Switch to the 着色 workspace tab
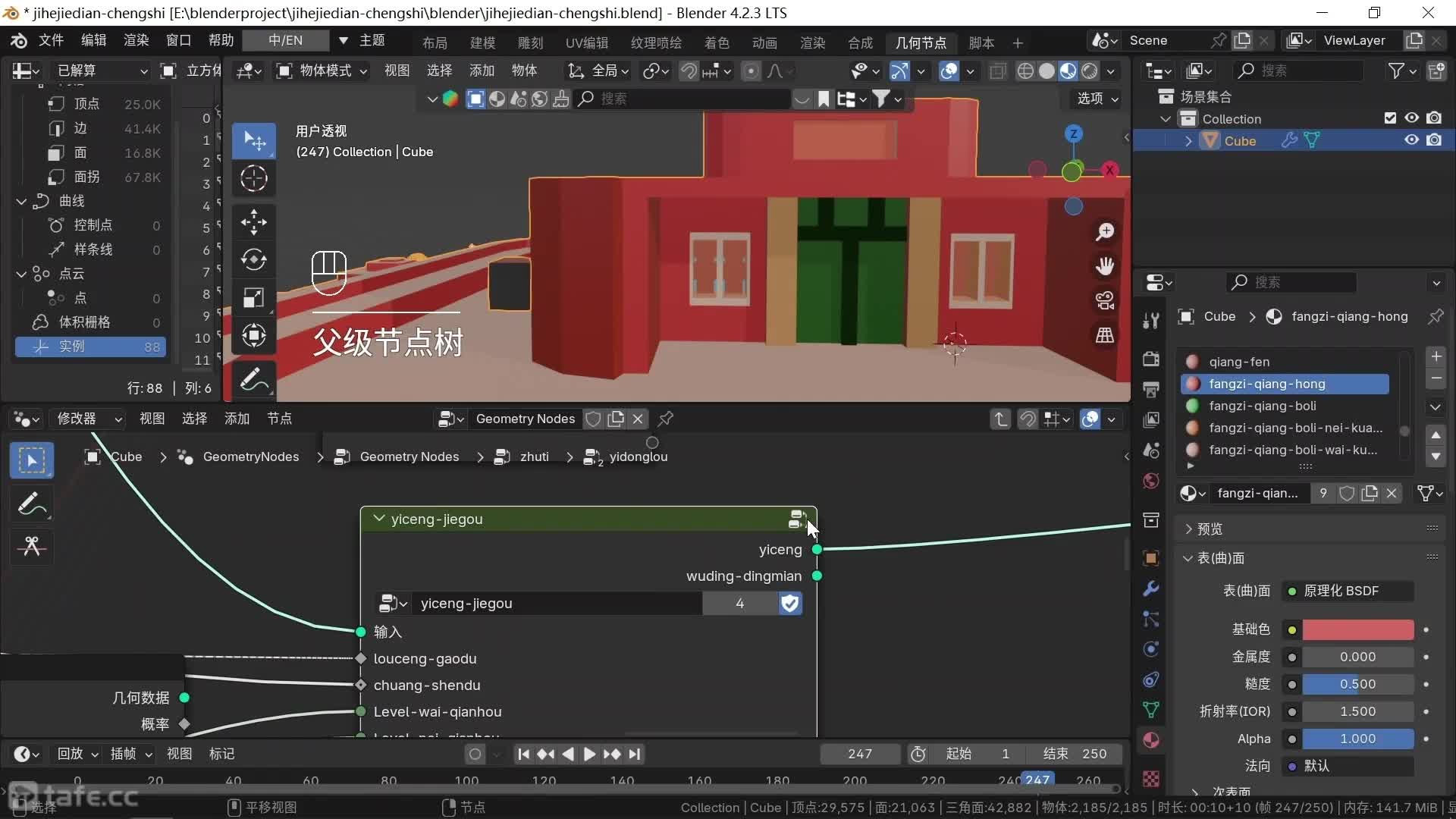Viewport: 1456px width, 819px height. tap(716, 42)
